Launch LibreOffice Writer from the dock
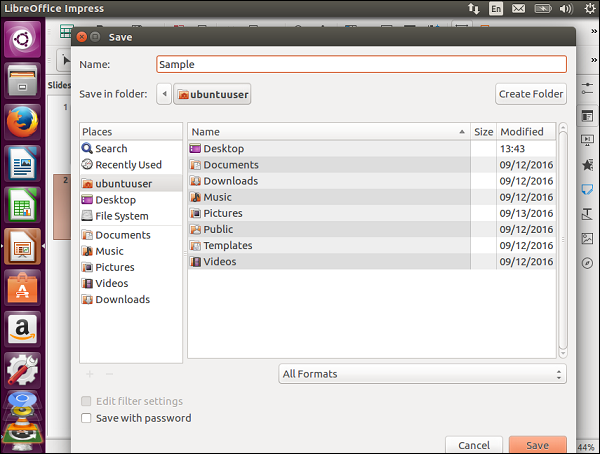 click(x=22, y=164)
